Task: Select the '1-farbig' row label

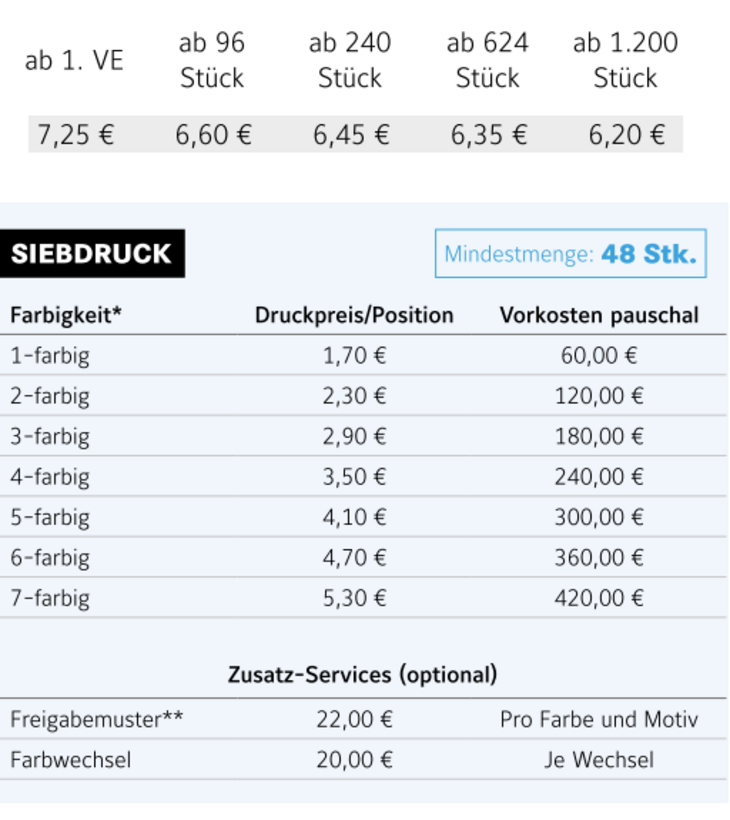Action: pyautogui.click(x=50, y=356)
